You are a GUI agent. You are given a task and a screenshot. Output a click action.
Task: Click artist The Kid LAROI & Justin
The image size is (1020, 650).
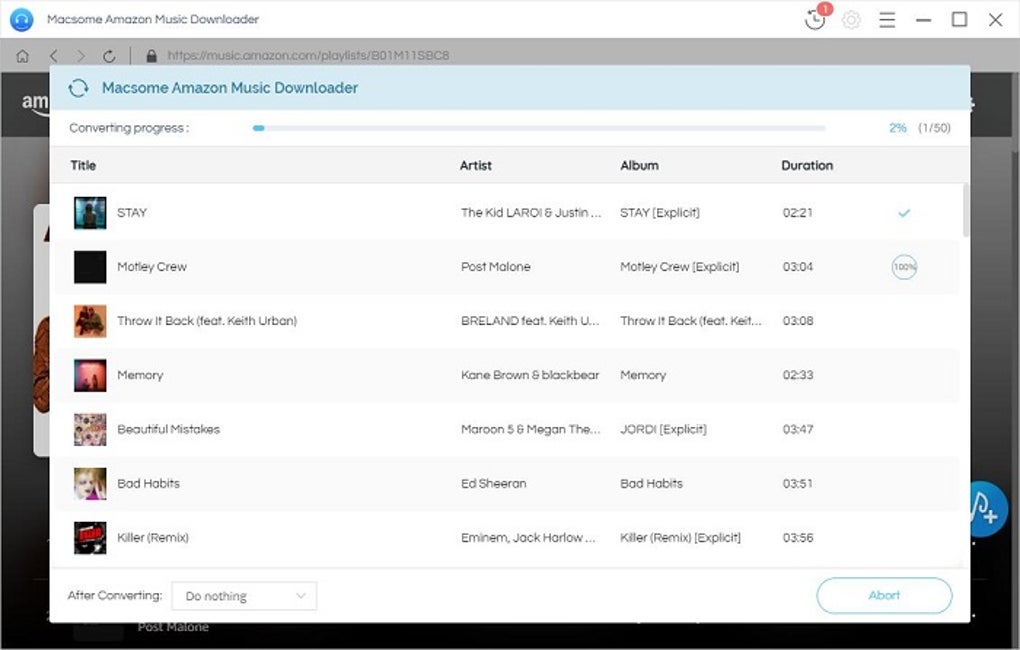pyautogui.click(x=531, y=213)
